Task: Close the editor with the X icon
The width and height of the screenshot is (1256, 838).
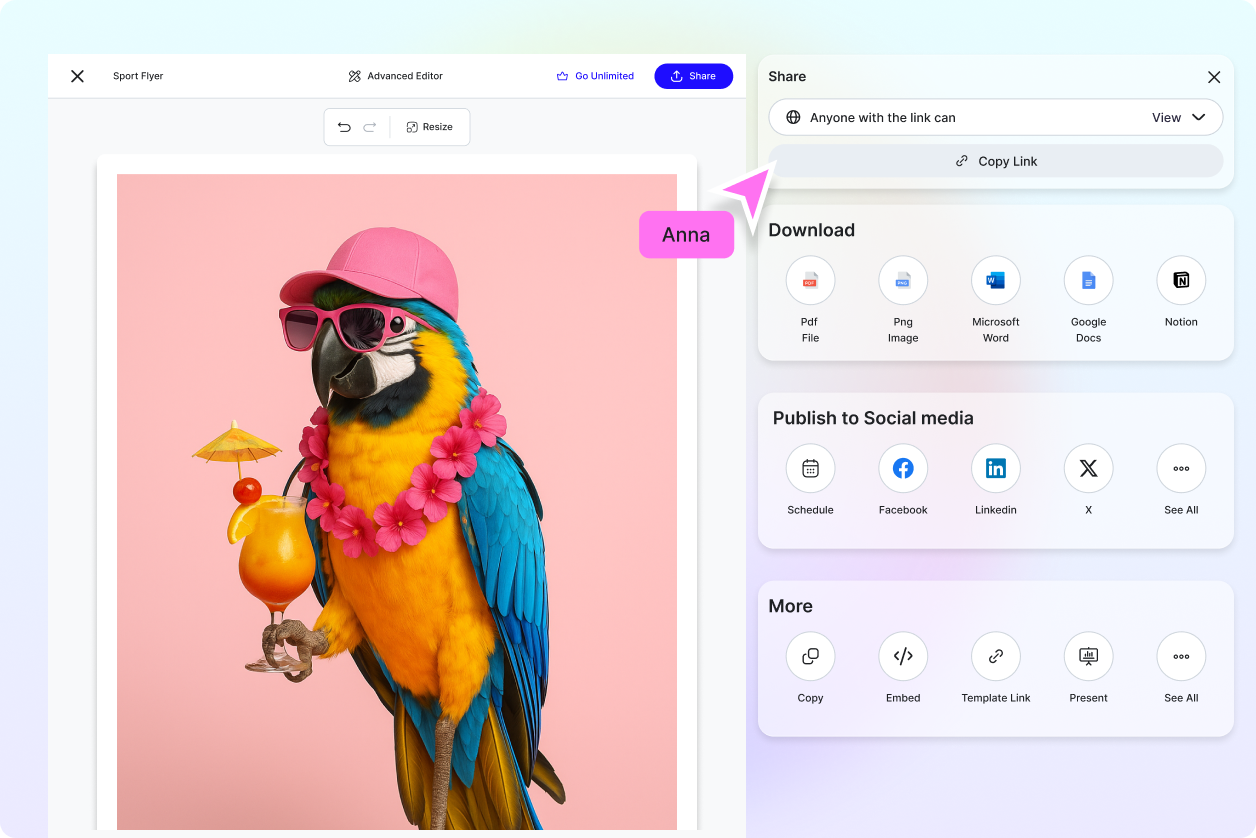Action: (77, 76)
